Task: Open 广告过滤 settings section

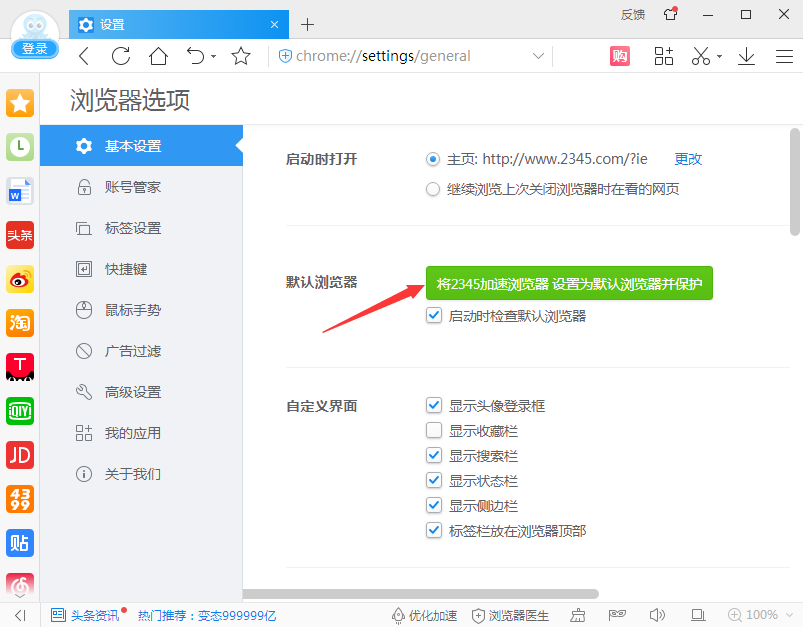Action: tap(141, 351)
